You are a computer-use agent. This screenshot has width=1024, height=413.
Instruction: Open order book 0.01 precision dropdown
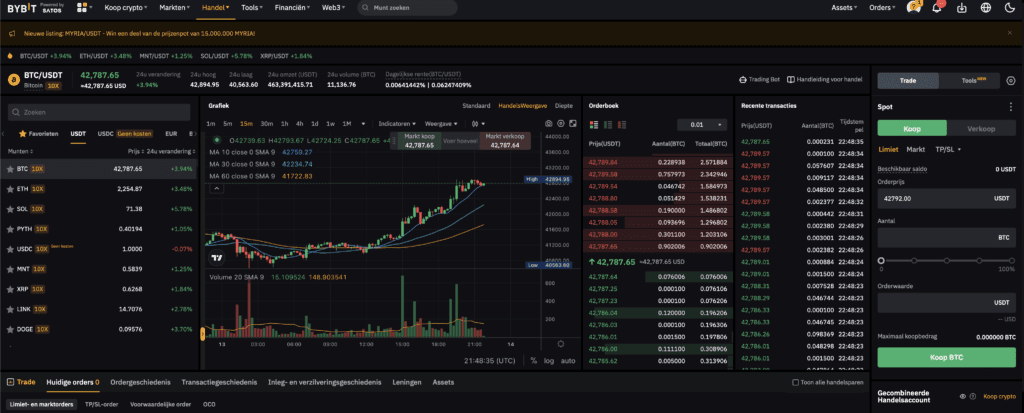coord(701,124)
